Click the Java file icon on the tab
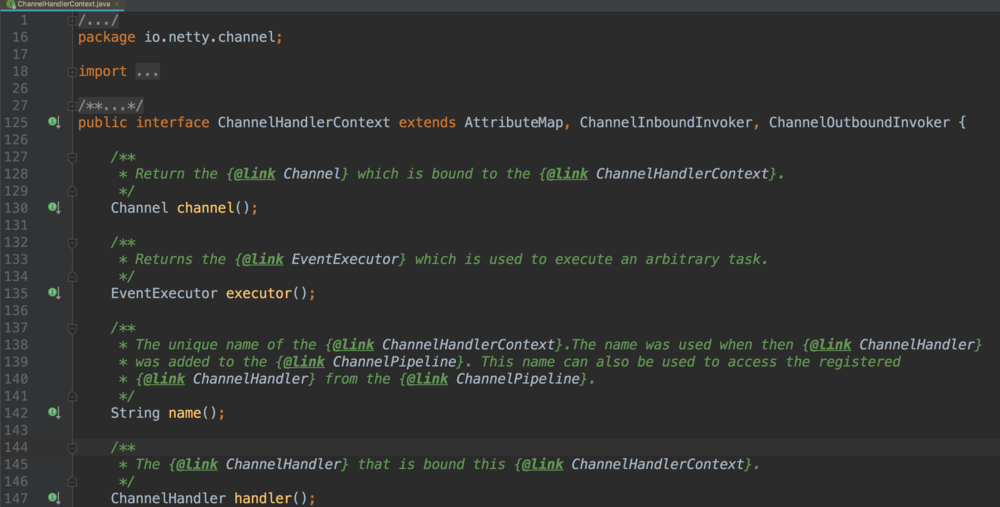The width and height of the screenshot is (1000, 507). click(11, 5)
